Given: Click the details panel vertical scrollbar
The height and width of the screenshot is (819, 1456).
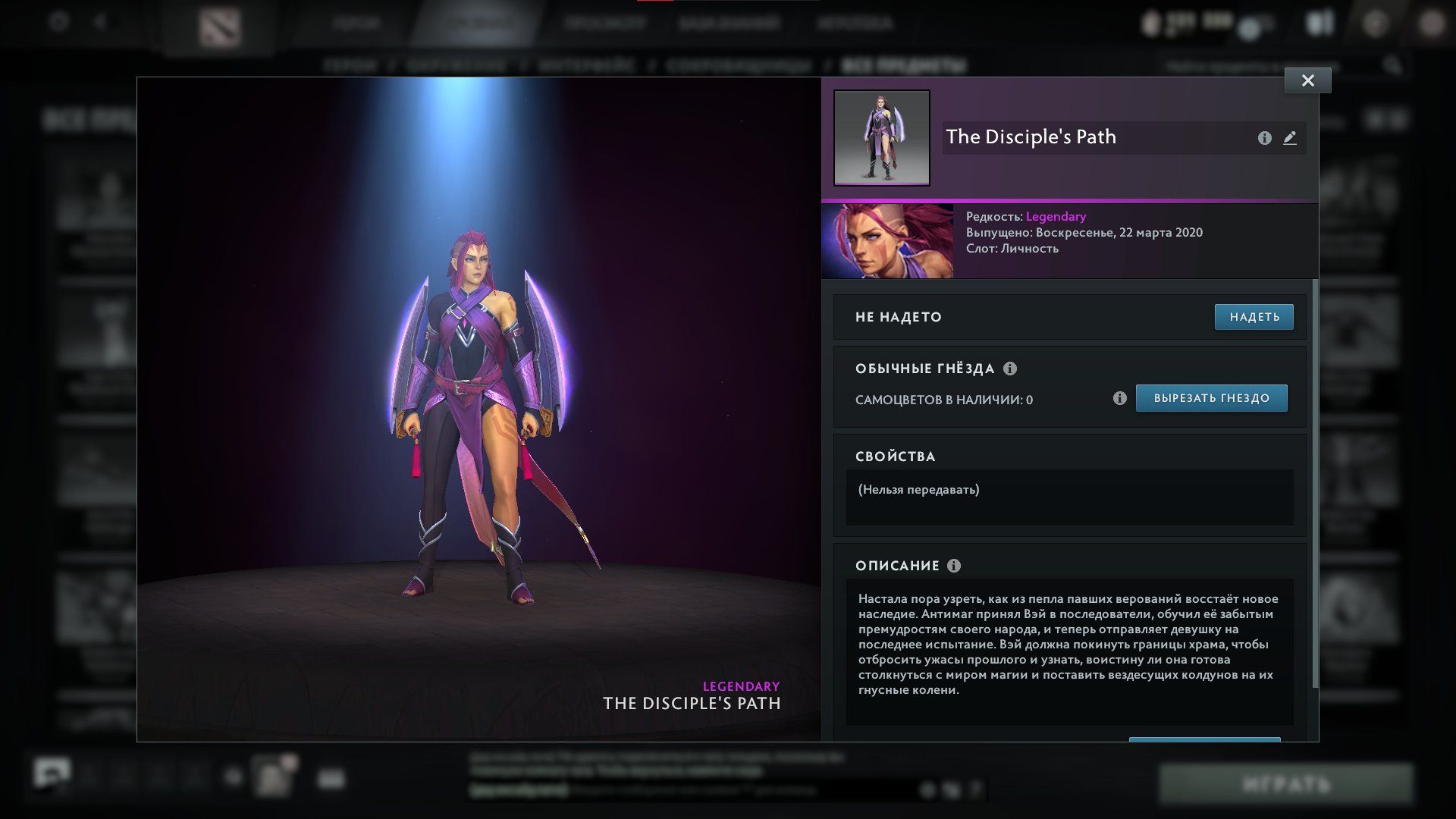Looking at the screenshot, I should [1315, 482].
